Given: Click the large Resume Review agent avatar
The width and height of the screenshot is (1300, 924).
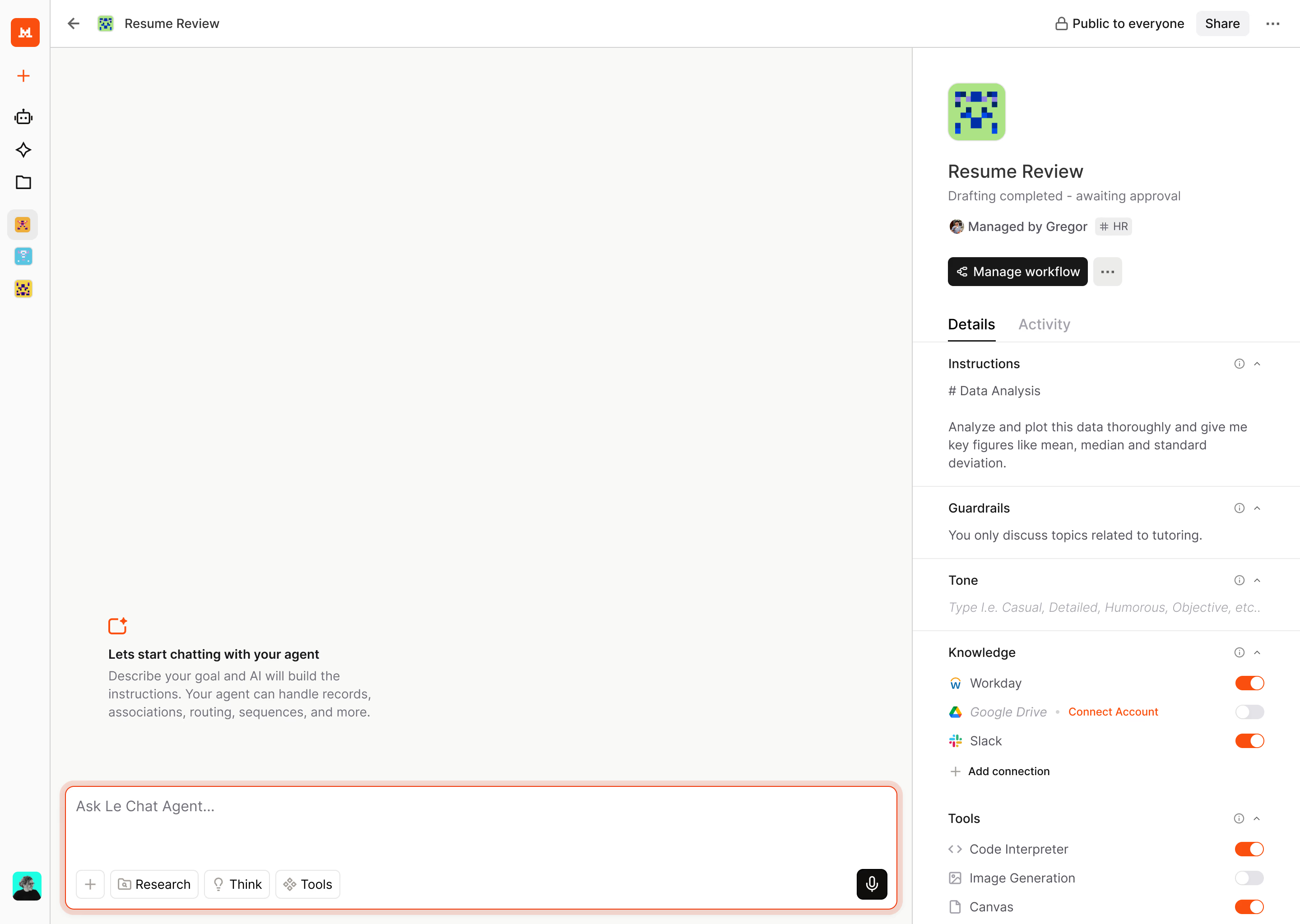Looking at the screenshot, I should [976, 111].
